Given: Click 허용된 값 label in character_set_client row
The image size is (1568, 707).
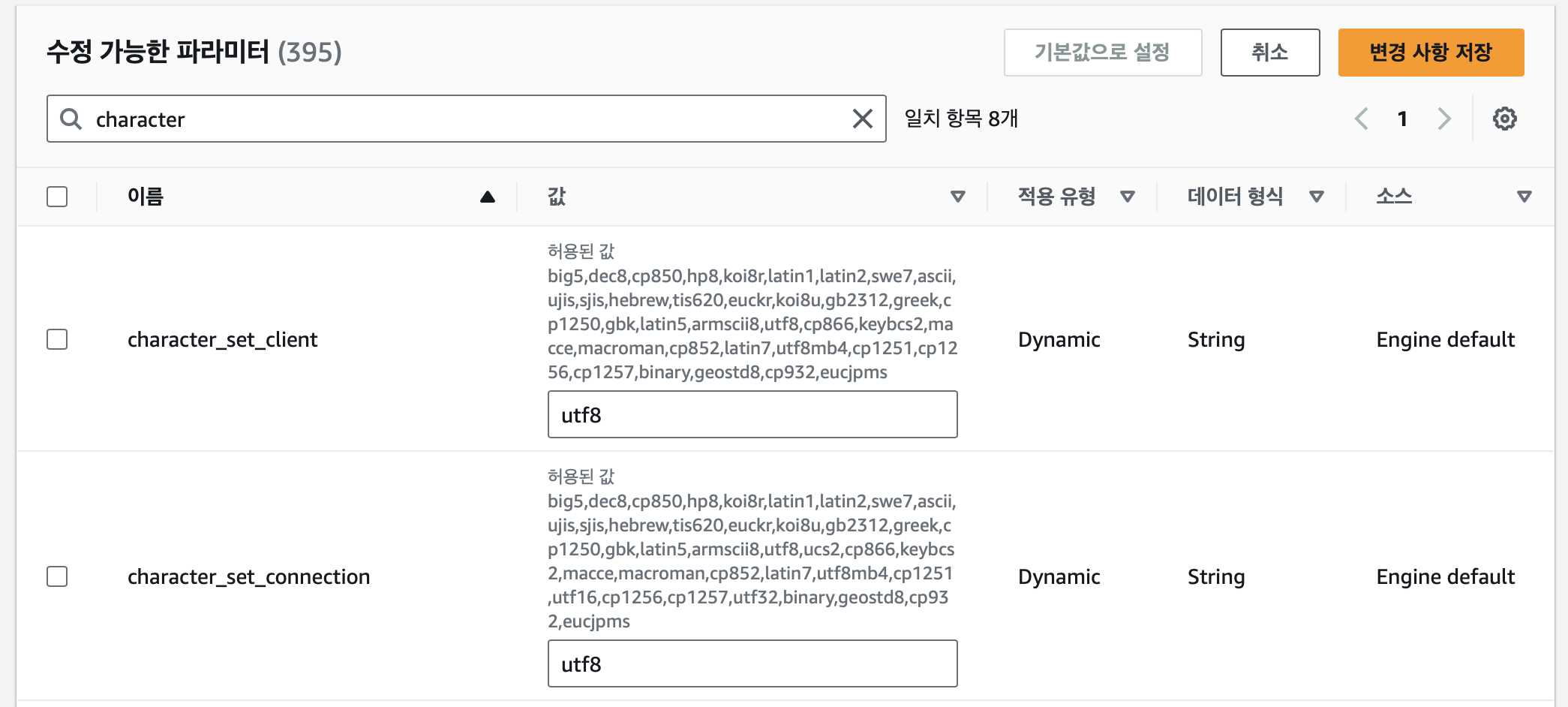Looking at the screenshot, I should click(581, 251).
